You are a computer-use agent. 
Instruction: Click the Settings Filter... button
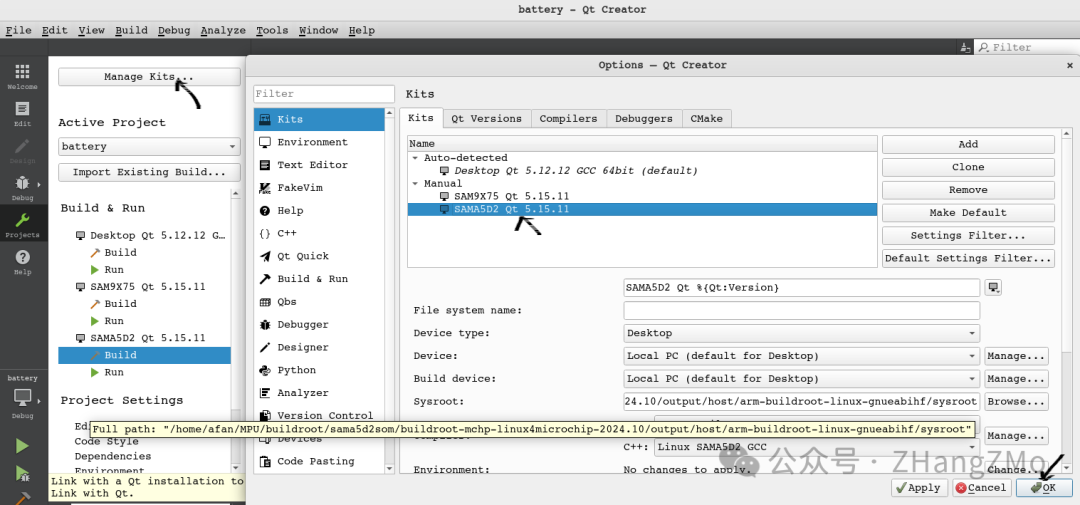(968, 236)
